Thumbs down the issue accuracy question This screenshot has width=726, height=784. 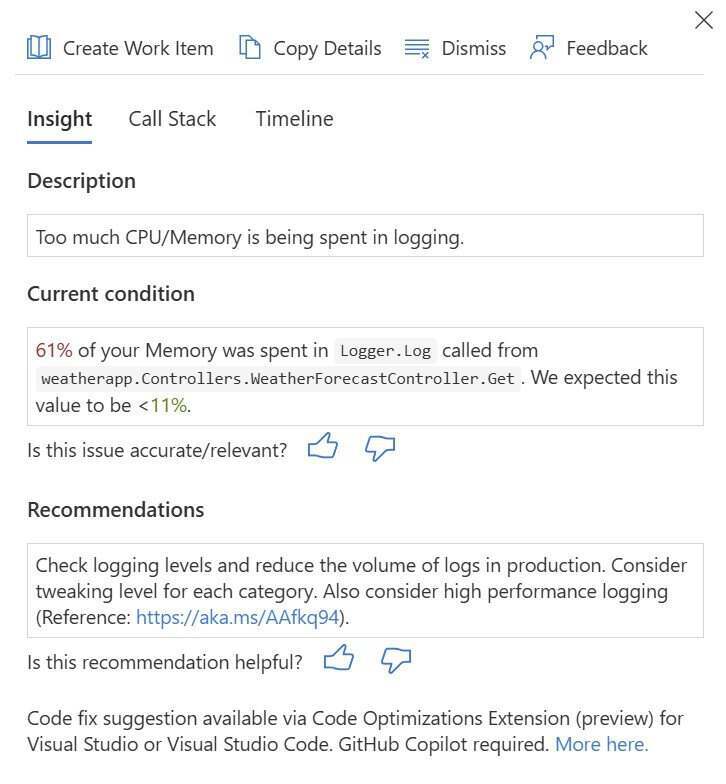pyautogui.click(x=380, y=448)
